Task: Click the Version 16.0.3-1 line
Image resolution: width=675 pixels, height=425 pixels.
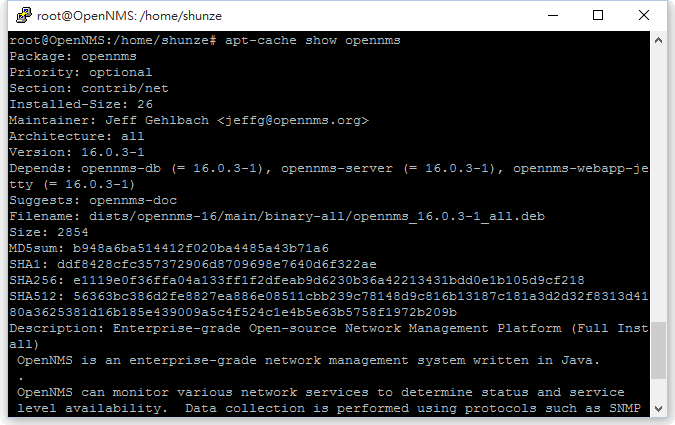Action: (x=77, y=152)
